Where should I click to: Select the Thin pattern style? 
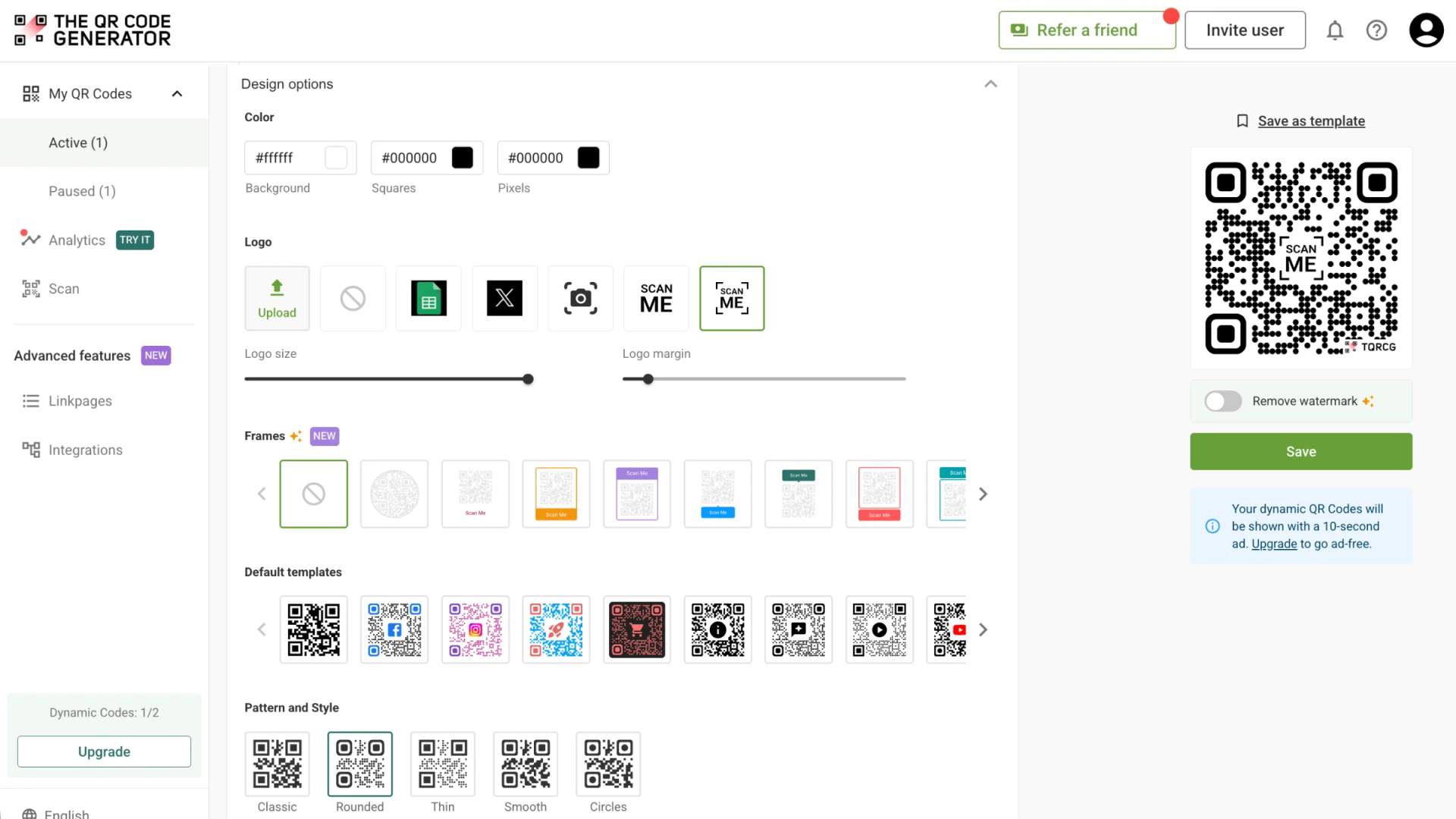pos(443,764)
